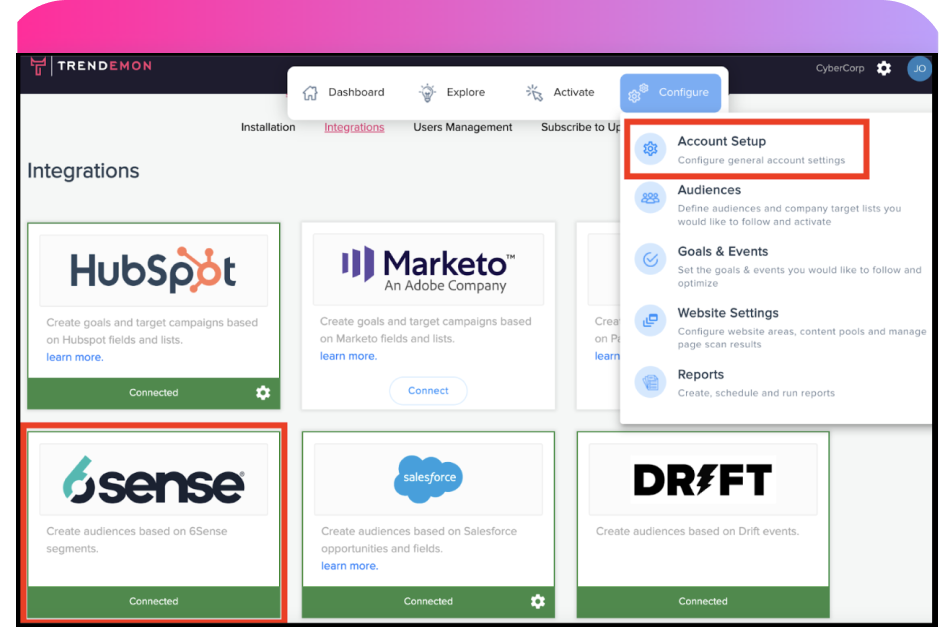
Task: Click the Explore lightbulb icon
Action: tap(427, 93)
